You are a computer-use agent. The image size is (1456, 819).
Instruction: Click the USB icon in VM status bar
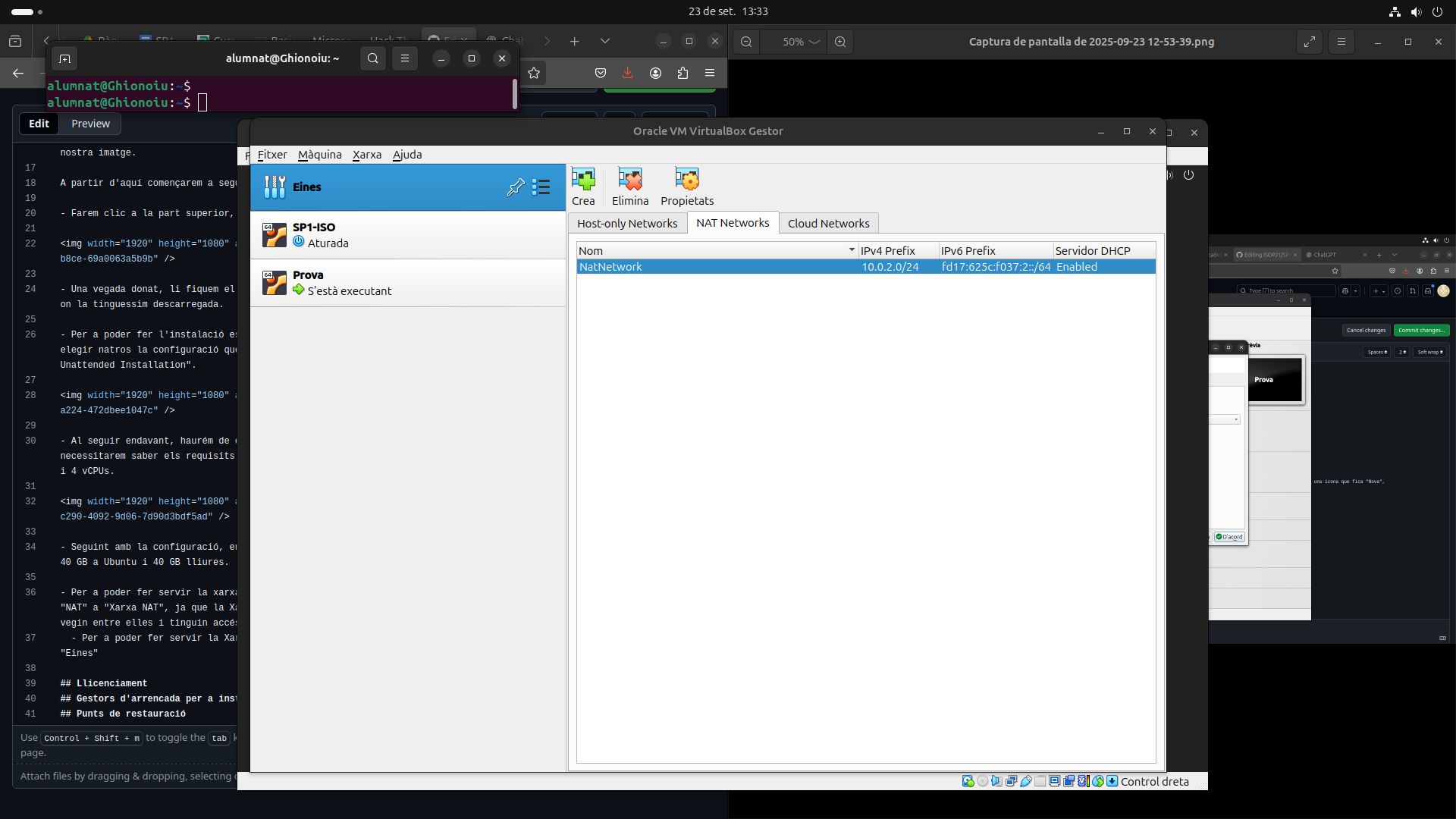click(1026, 781)
